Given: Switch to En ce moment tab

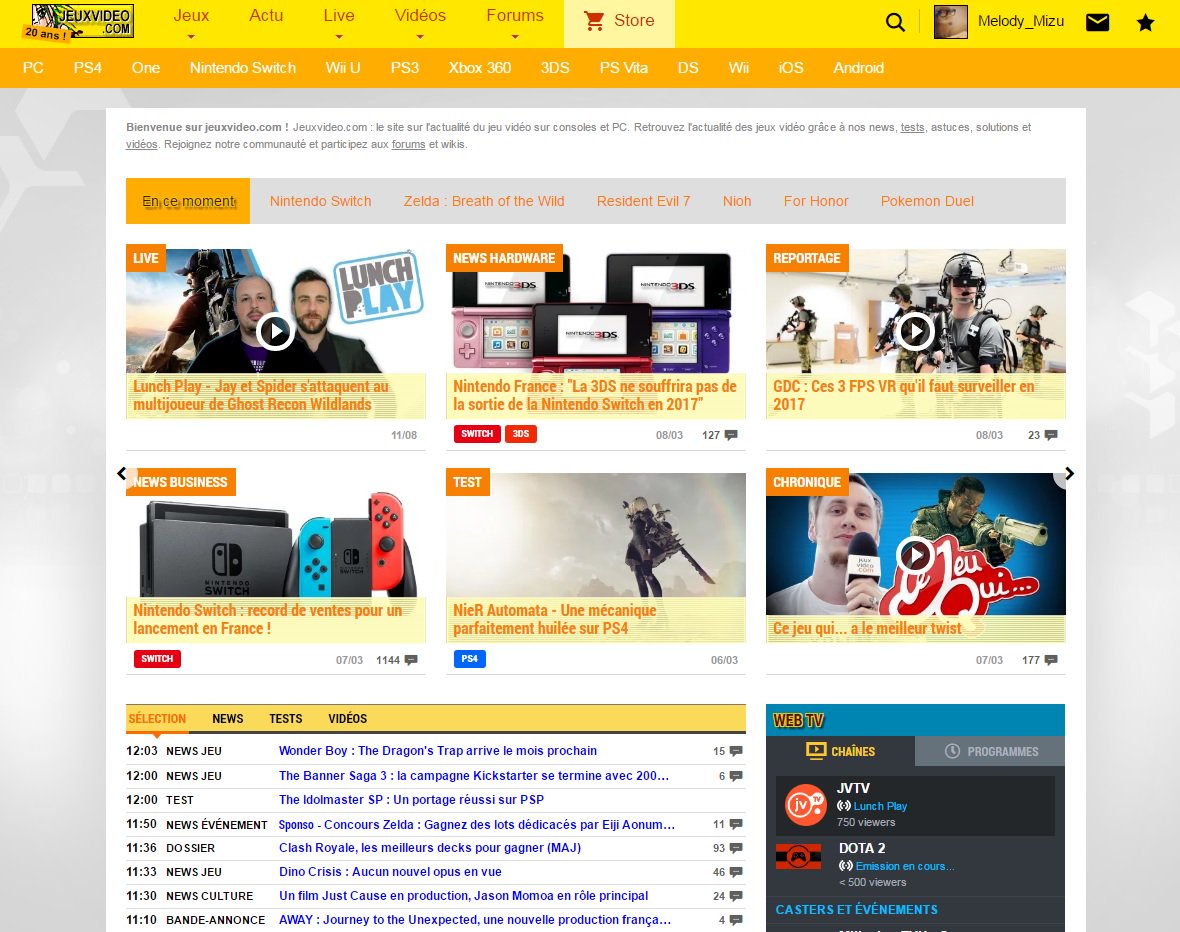Looking at the screenshot, I should 188,201.
